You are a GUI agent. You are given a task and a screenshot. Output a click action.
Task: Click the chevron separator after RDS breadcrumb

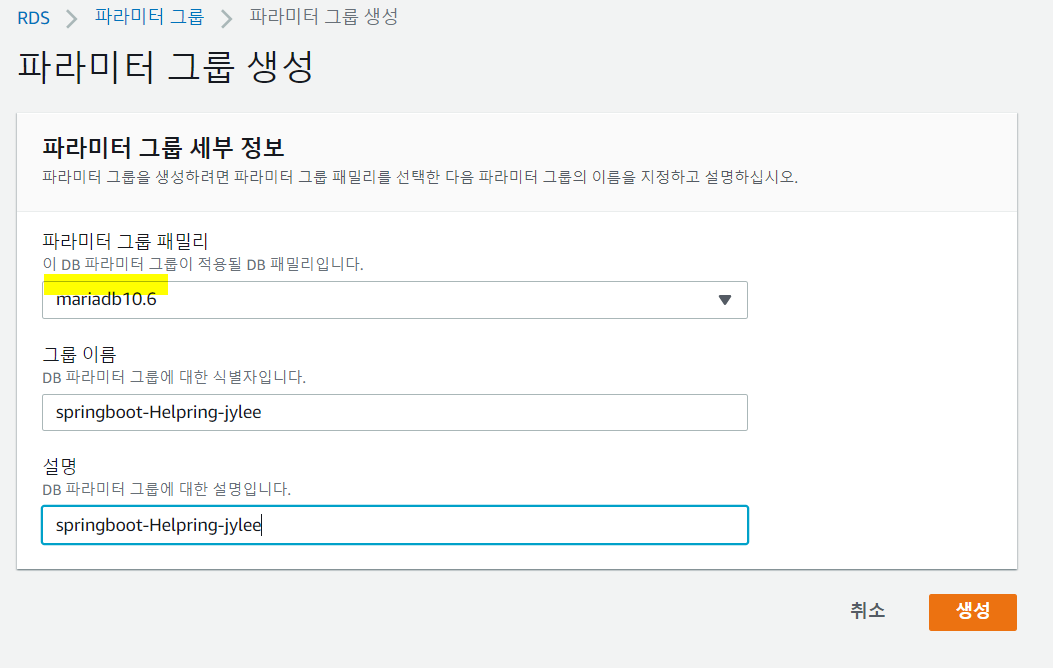[72, 18]
